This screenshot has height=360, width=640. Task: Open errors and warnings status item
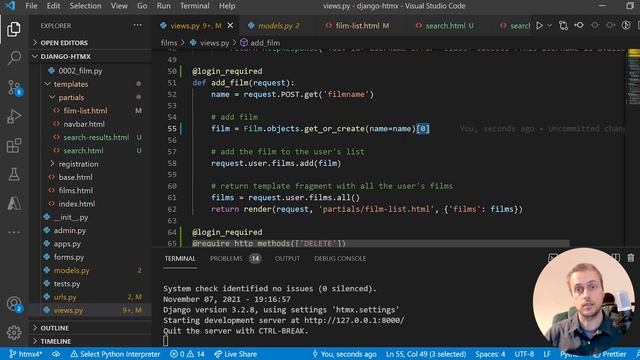pos(187,354)
